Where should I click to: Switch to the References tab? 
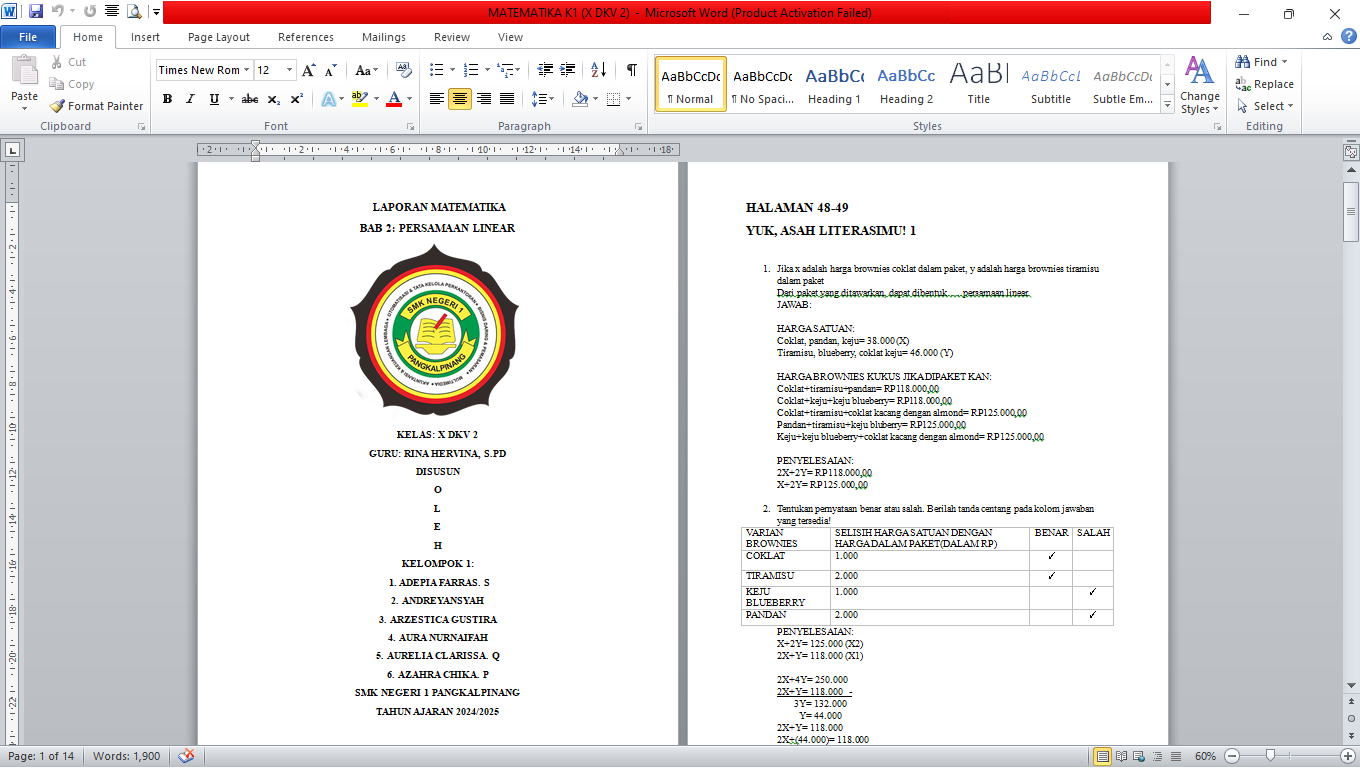[x=306, y=37]
